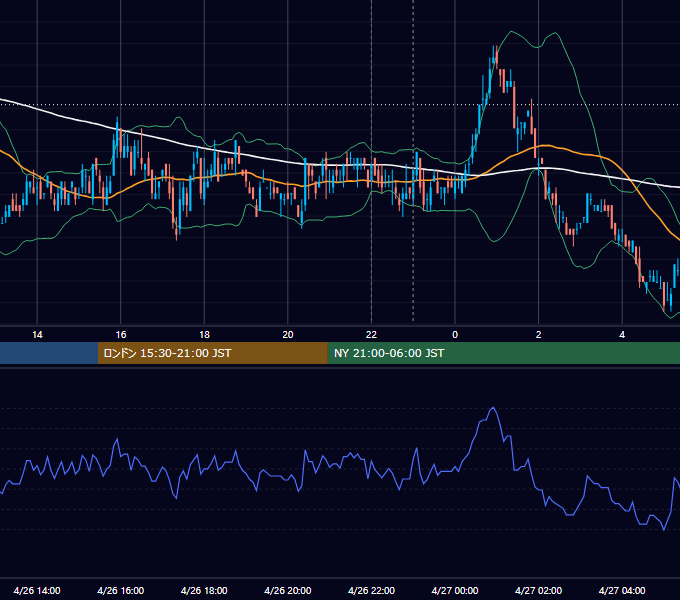The width and height of the screenshot is (680, 600).
Task: Click the 4 hour axis label
Action: click(x=622, y=335)
